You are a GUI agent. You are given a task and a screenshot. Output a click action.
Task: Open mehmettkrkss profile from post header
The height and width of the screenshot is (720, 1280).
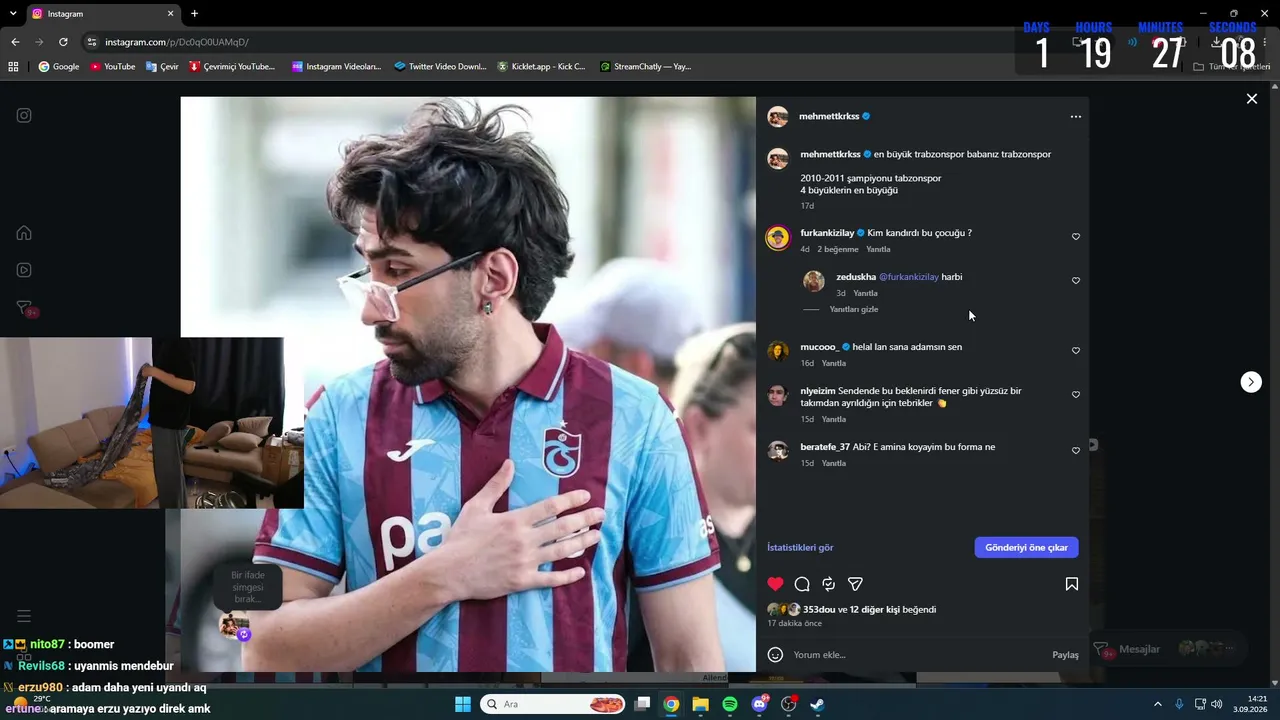point(829,116)
